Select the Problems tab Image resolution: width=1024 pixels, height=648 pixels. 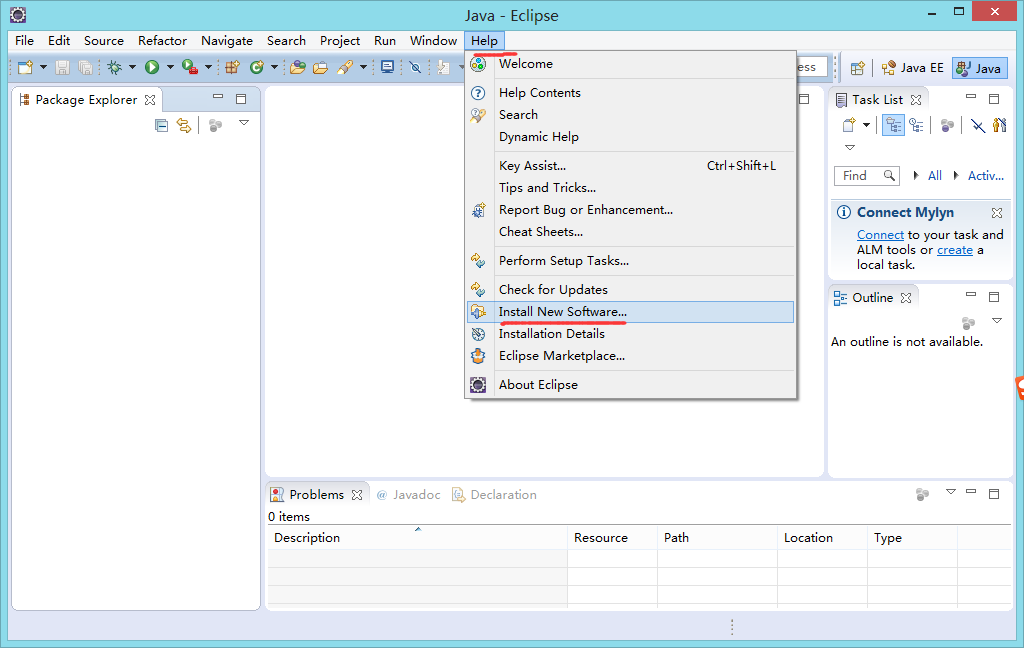[317, 494]
